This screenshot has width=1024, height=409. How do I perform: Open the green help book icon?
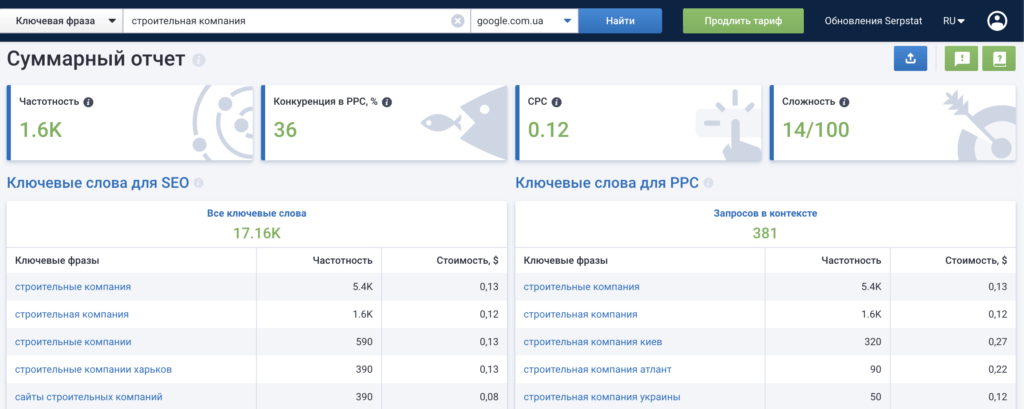click(999, 59)
